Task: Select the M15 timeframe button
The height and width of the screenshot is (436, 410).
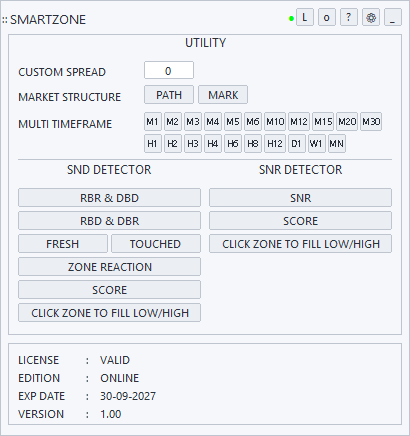Action: [x=323, y=122]
